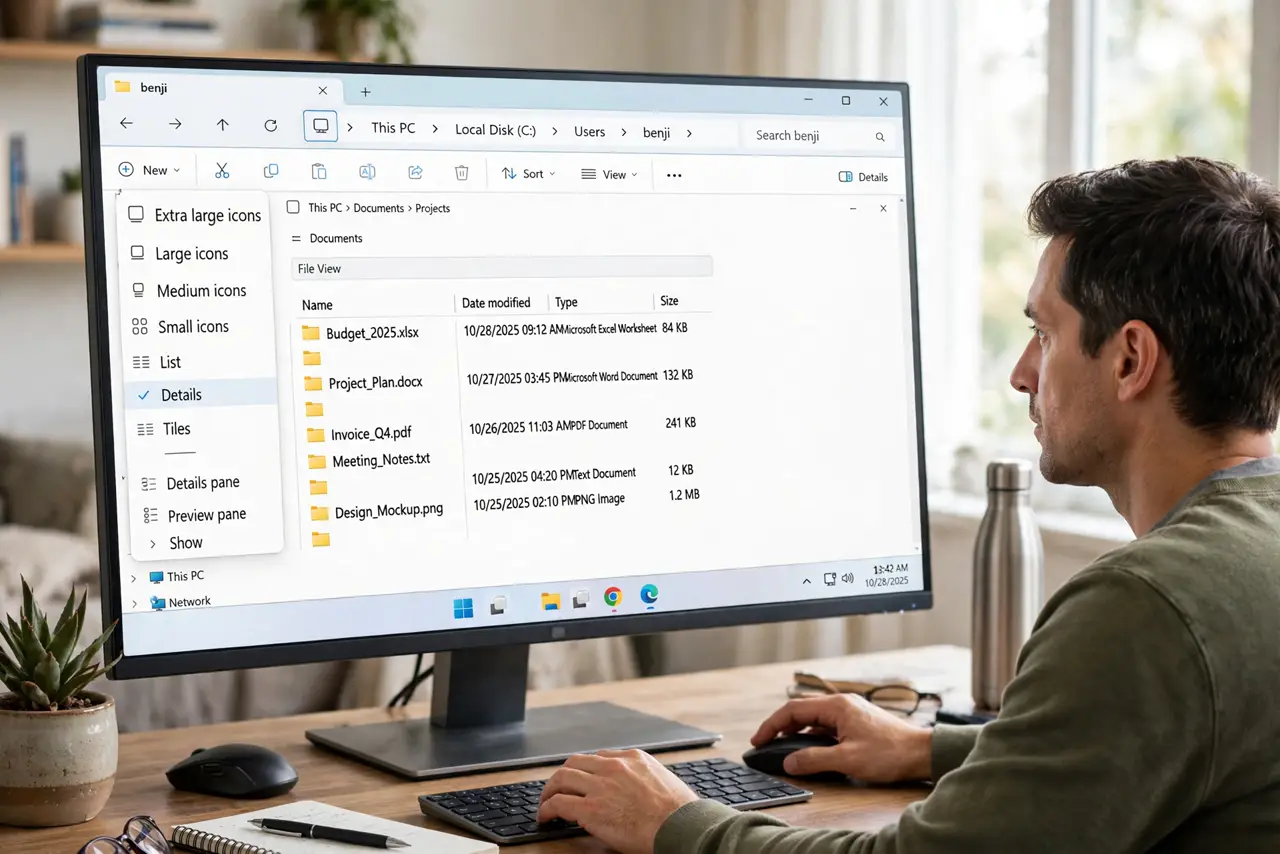The width and height of the screenshot is (1280, 854).
Task: Refresh the benji folder view
Action: click(270, 125)
